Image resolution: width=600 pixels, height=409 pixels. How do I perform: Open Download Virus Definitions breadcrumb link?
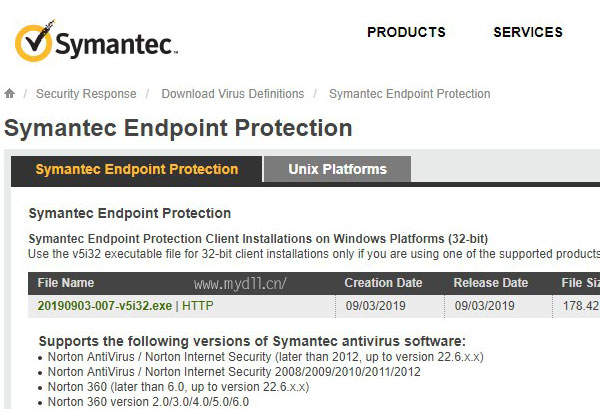tap(233, 94)
